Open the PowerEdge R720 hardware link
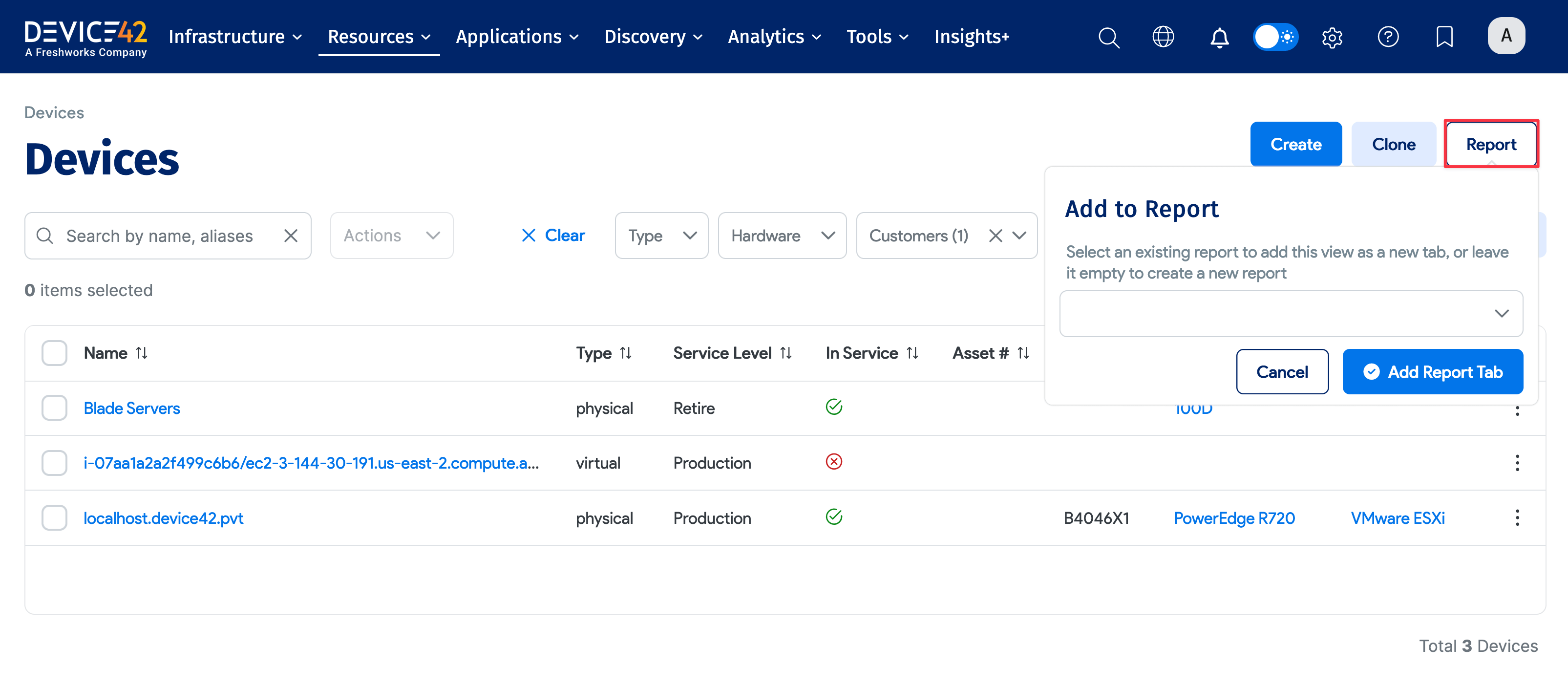1568x689 pixels. click(1234, 518)
